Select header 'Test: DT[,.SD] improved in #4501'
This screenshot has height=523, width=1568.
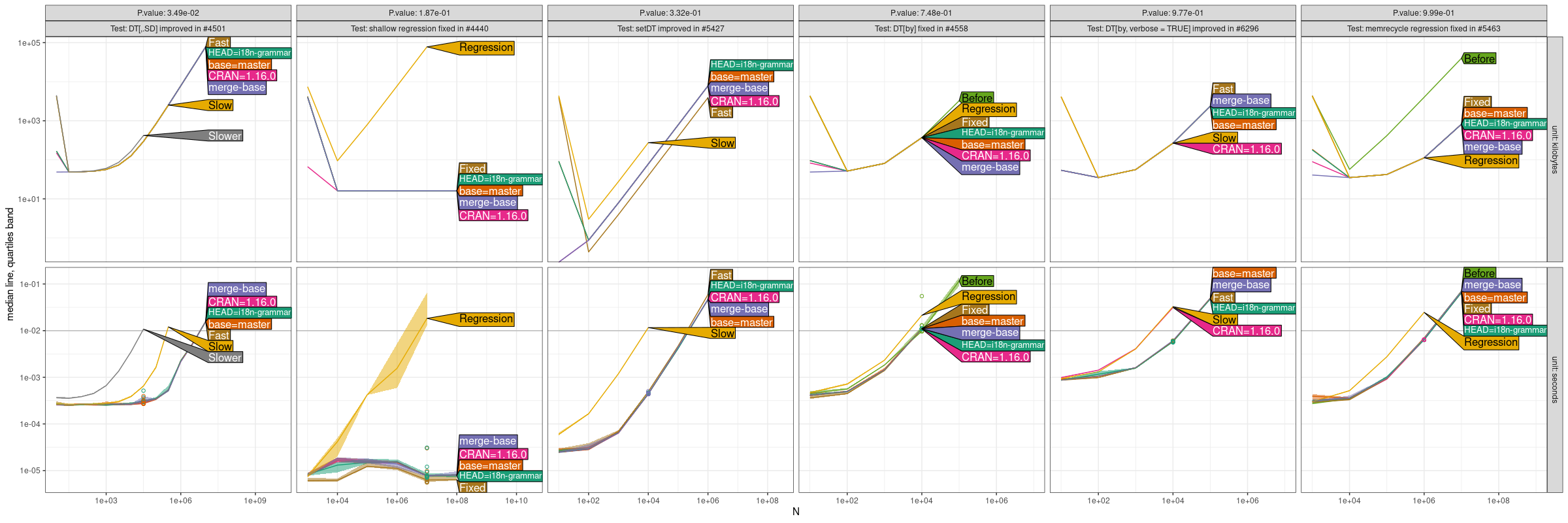[168, 29]
